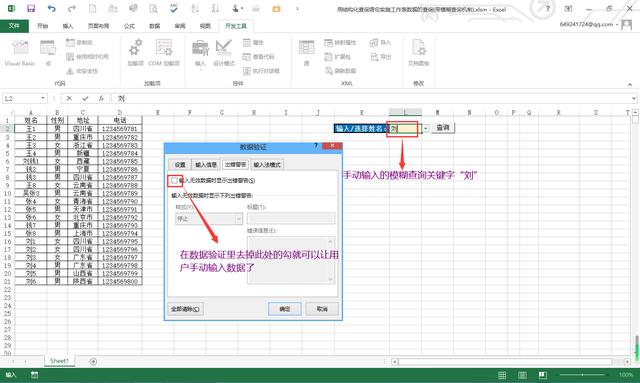Refresh XML data (刷新数据)
The height and width of the screenshot is (383, 640).
tap(340, 71)
